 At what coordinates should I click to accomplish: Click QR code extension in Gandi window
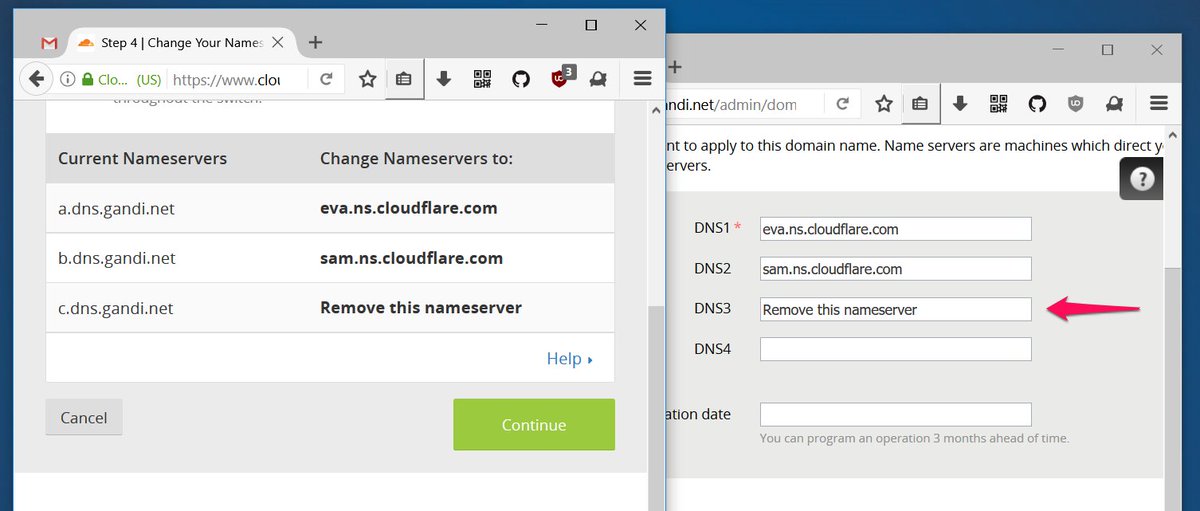(998, 104)
